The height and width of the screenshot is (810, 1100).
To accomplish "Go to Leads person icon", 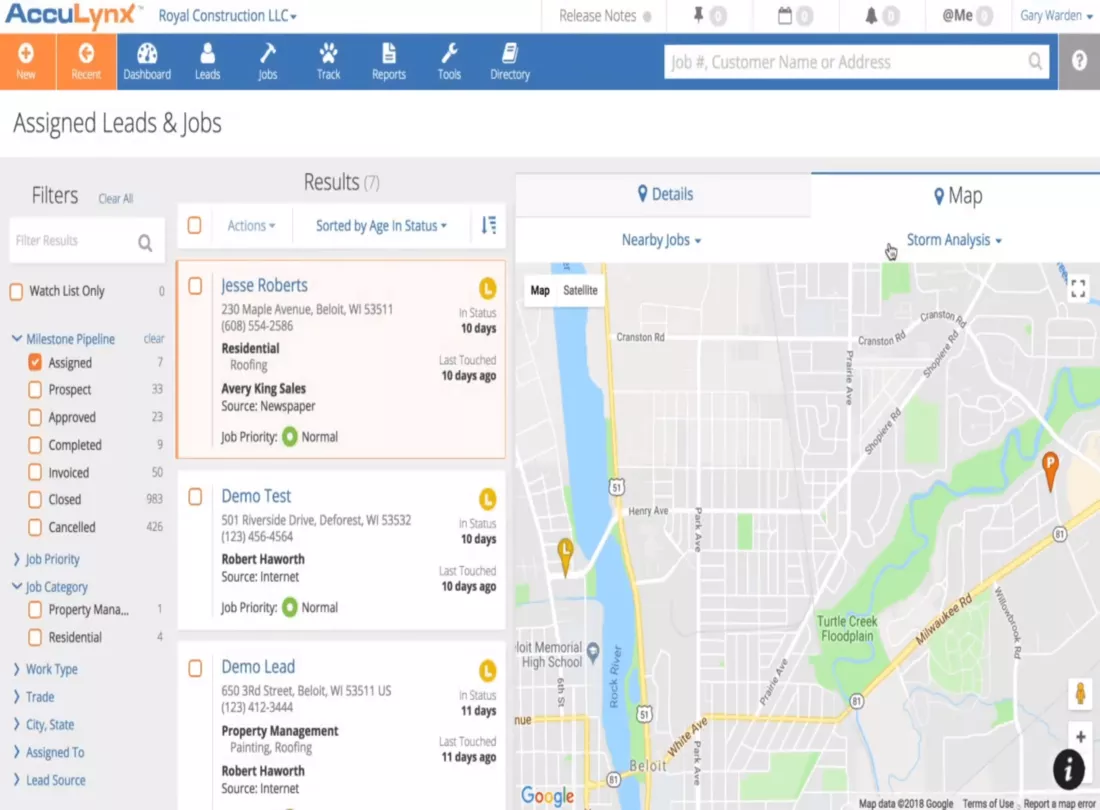I will (x=208, y=54).
